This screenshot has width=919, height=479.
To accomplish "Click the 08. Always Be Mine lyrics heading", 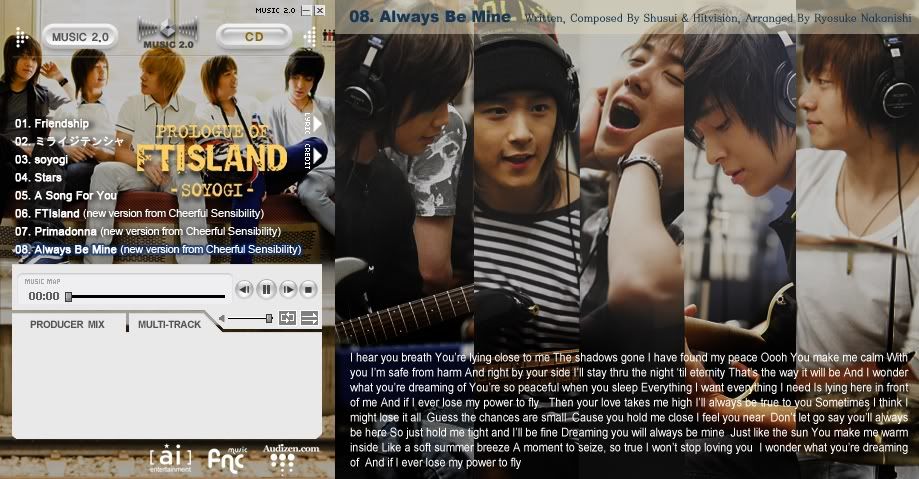I will click(x=430, y=16).
